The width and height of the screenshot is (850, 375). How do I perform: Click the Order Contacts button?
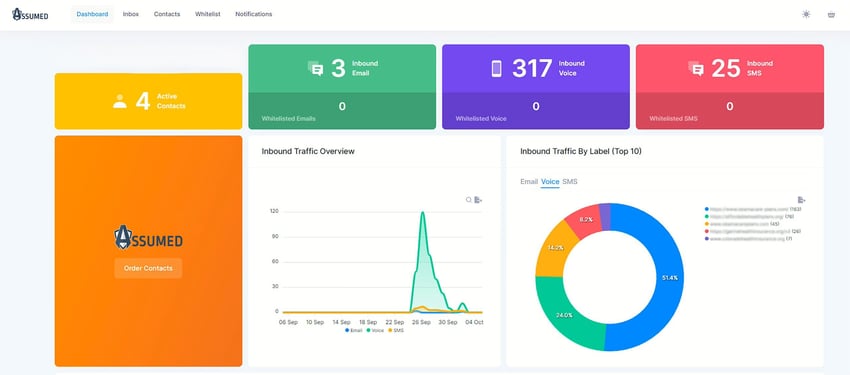[x=148, y=268]
